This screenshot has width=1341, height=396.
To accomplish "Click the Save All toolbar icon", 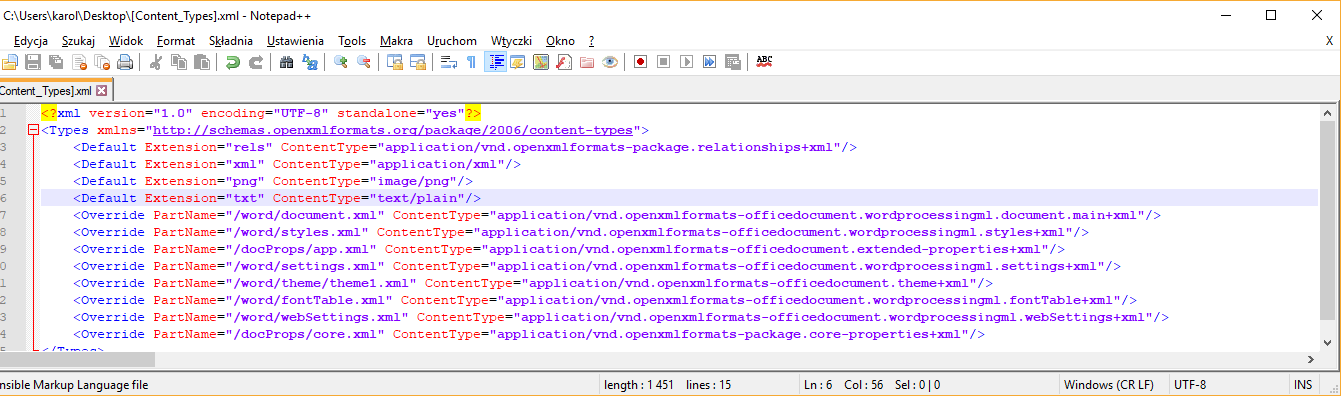I will pos(56,62).
